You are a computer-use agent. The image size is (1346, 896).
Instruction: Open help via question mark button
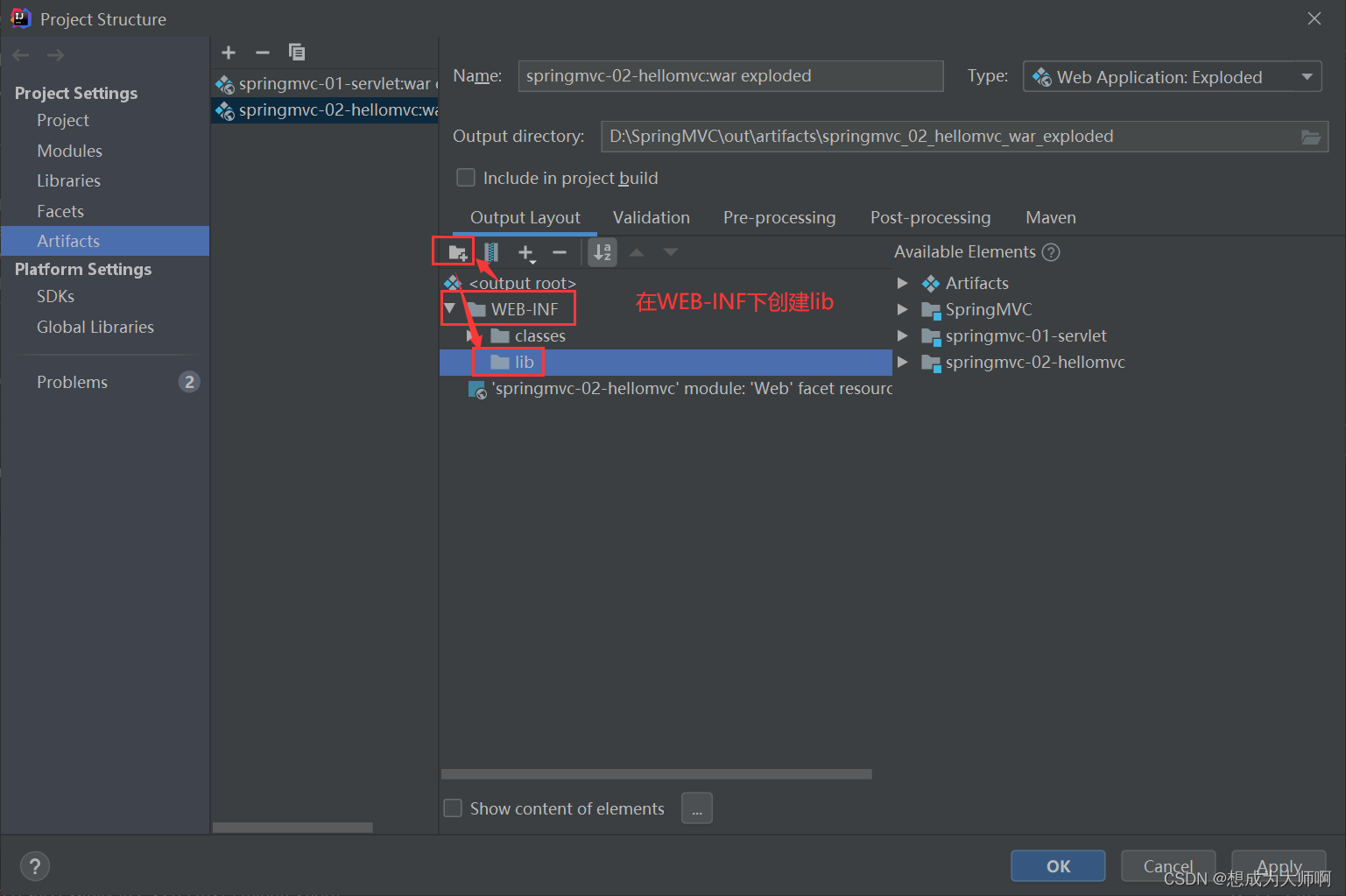pyautogui.click(x=34, y=866)
